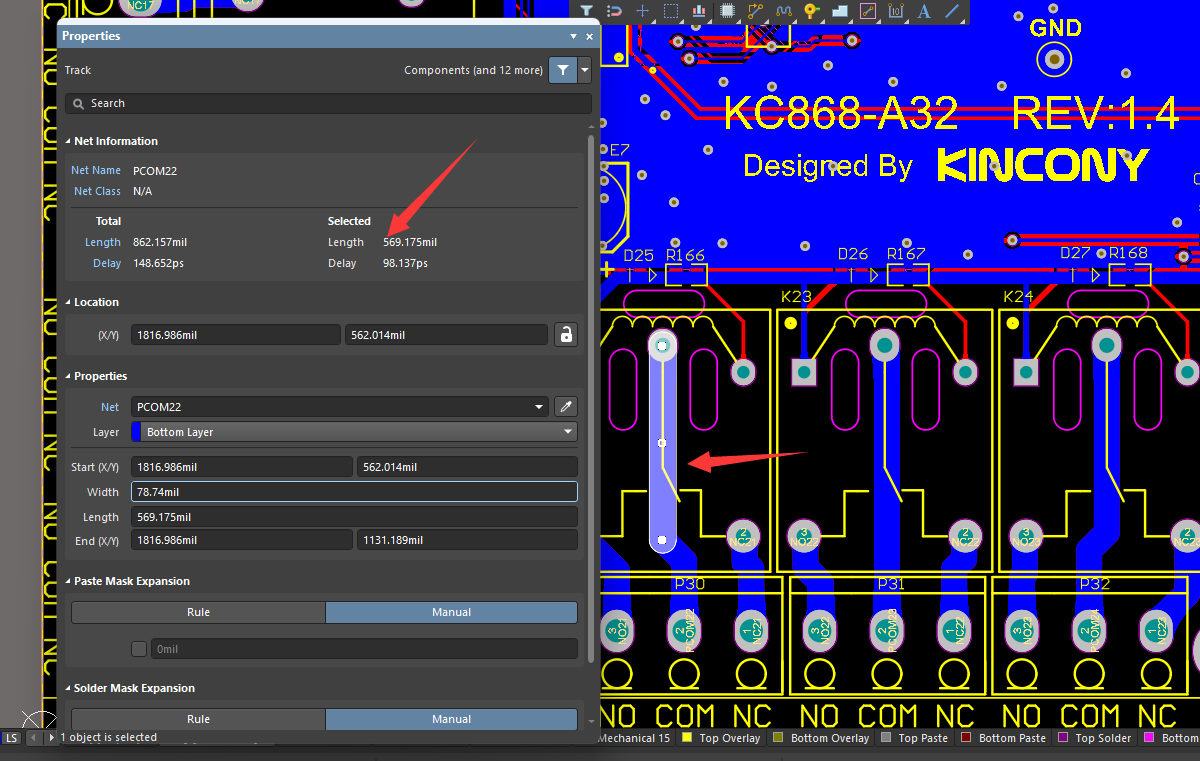Activate the rectangle selection tool
This screenshot has height=761, width=1200.
pos(671,12)
